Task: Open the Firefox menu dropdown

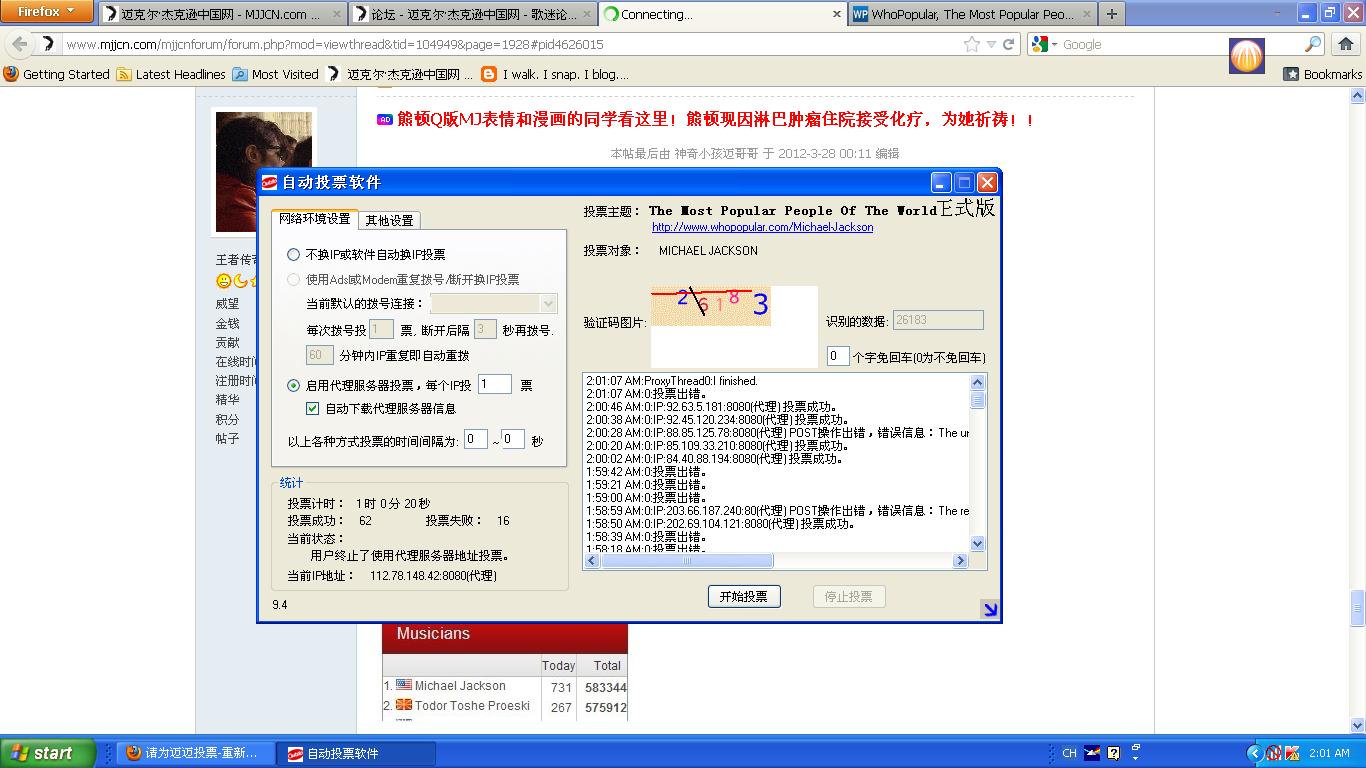Action: [46, 12]
